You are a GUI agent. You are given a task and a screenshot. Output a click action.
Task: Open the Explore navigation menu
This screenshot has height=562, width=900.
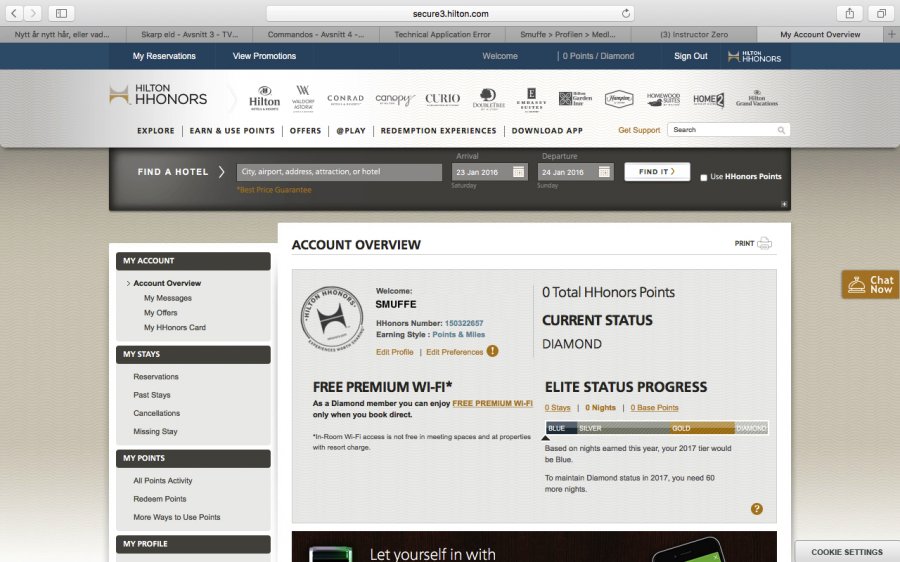(156, 131)
